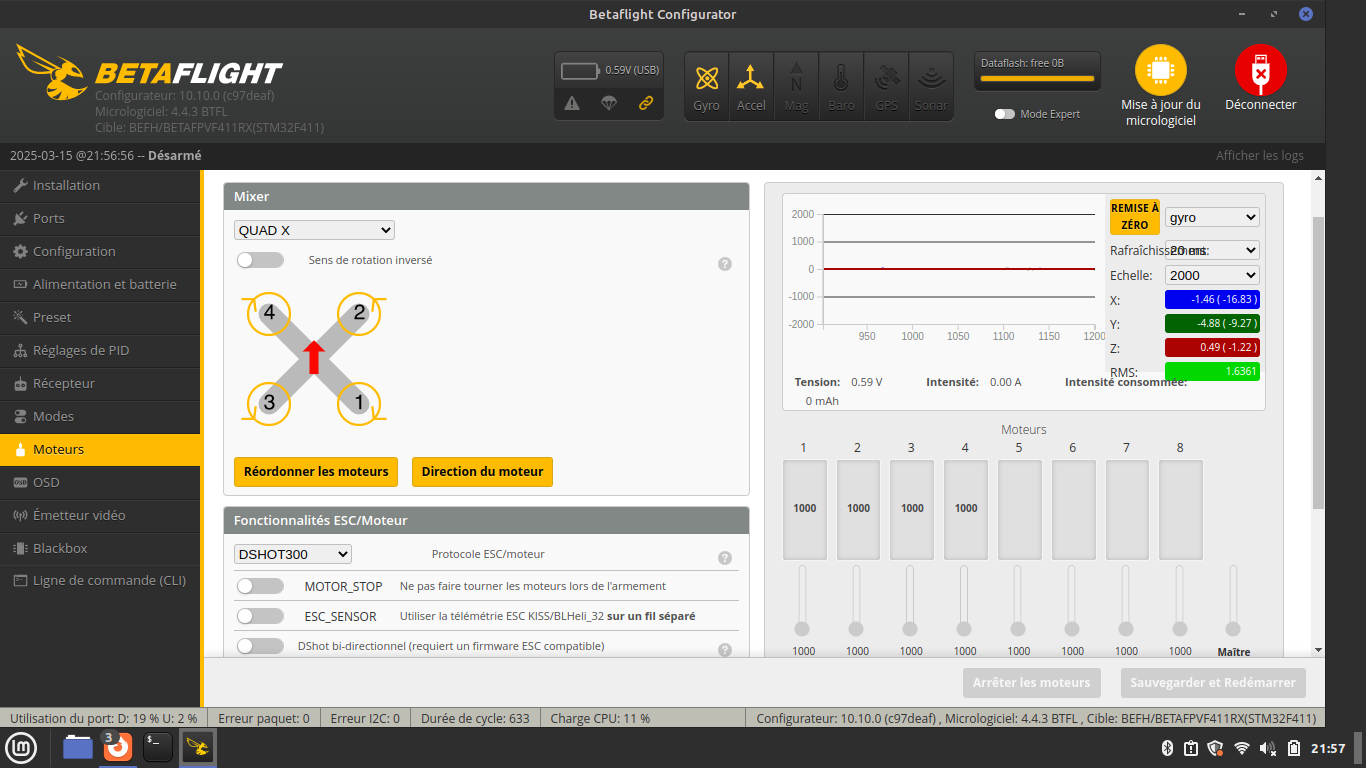
Task: Go to the Réglages de PID tab
Action: click(x=81, y=350)
